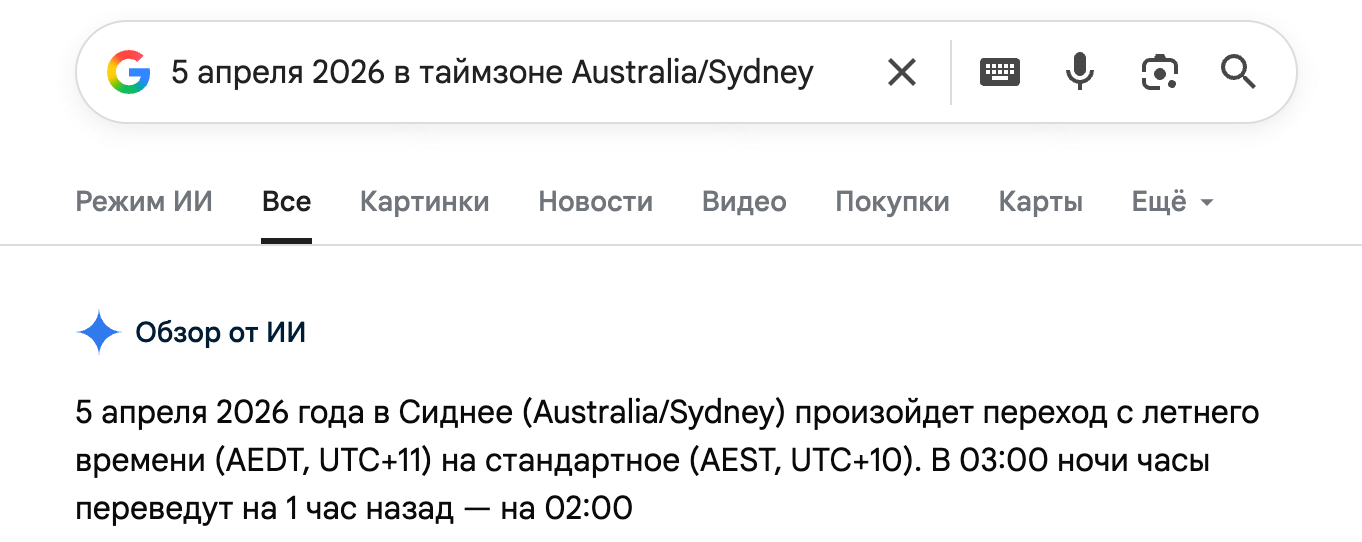Focus the search field with Sydney query
The height and width of the screenshot is (542, 1362).
(492, 72)
